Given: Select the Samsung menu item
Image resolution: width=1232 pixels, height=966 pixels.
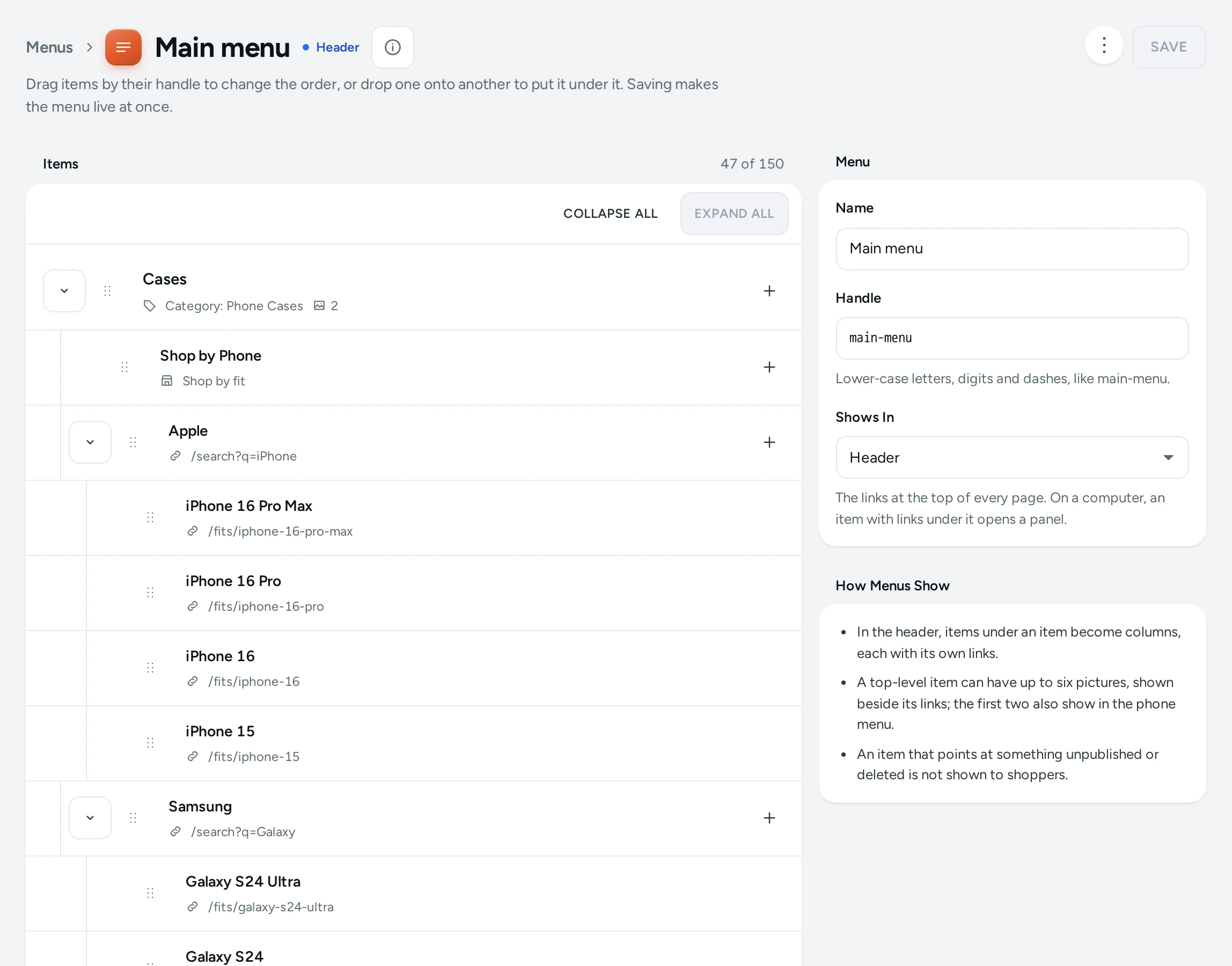Looking at the screenshot, I should 200,807.
